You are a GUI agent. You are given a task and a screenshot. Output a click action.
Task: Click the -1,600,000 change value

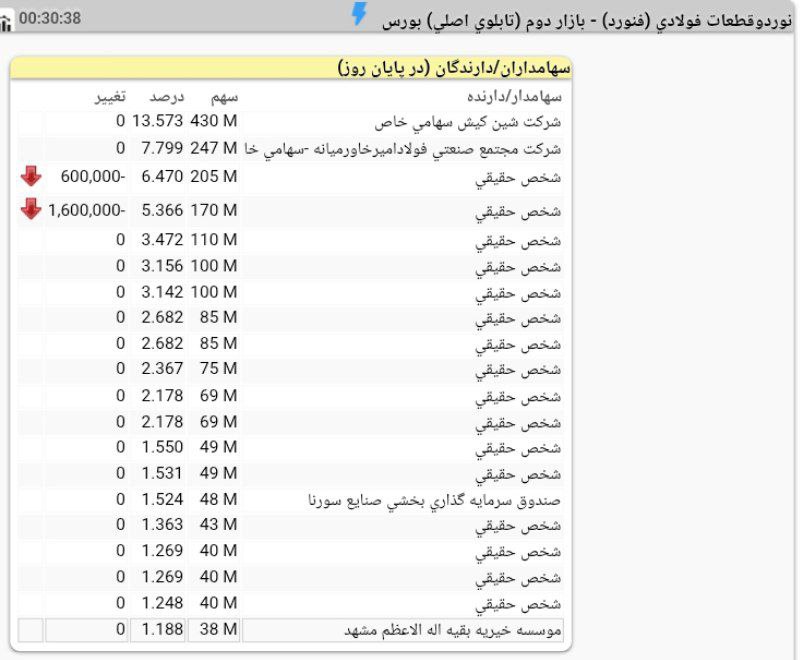point(86,210)
